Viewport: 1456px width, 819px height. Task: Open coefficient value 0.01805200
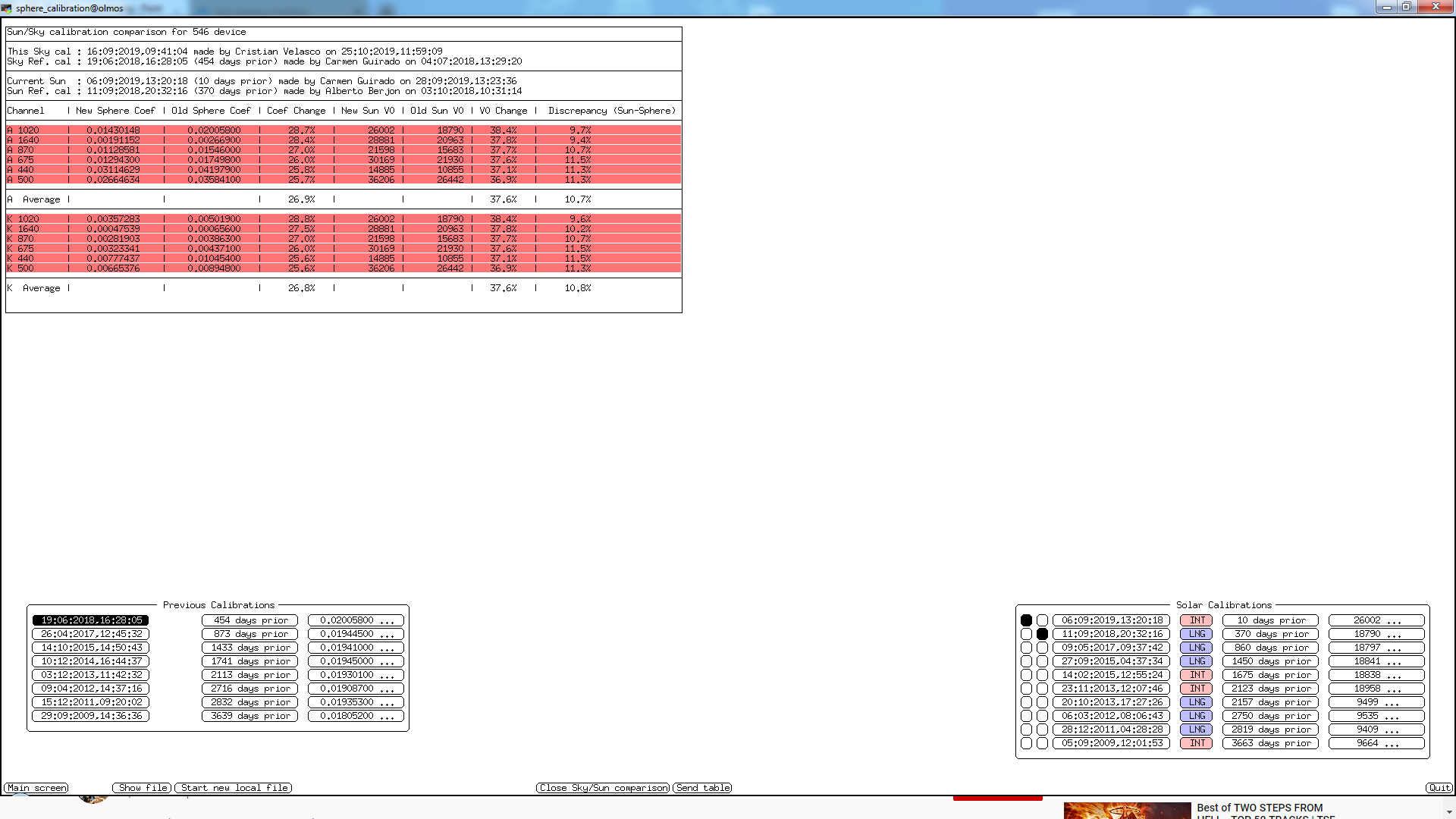click(x=356, y=716)
